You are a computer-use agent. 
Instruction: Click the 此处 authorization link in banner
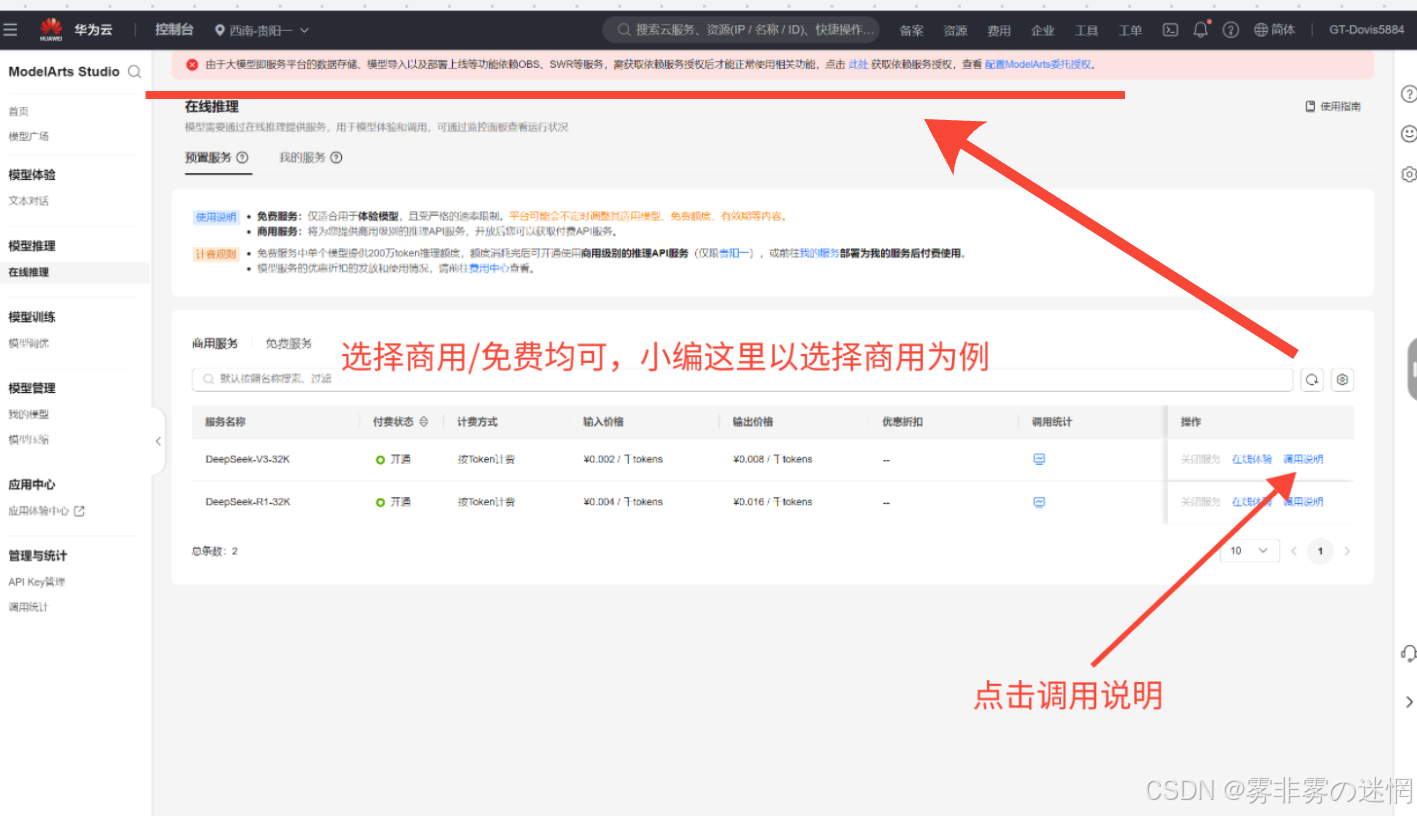pyautogui.click(x=858, y=65)
